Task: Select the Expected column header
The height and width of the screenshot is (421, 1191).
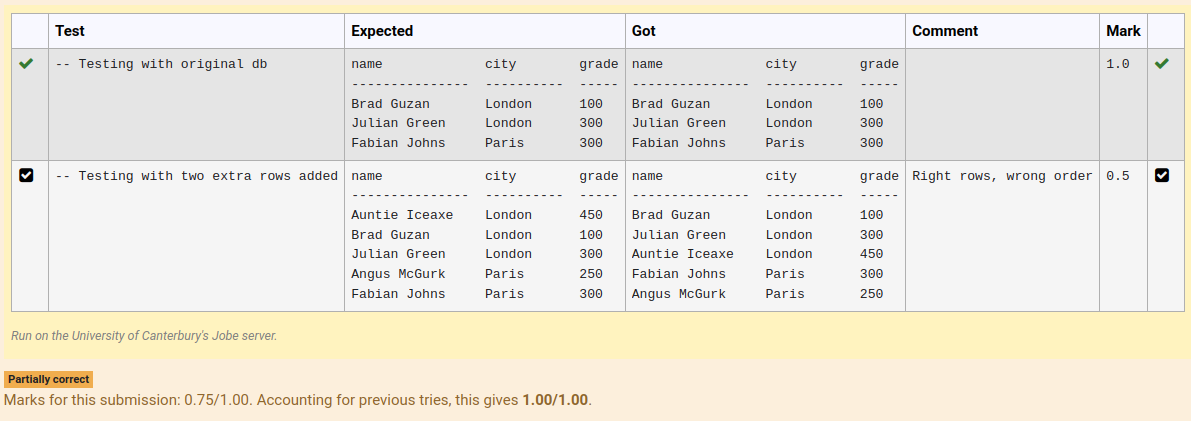Action: click(382, 31)
